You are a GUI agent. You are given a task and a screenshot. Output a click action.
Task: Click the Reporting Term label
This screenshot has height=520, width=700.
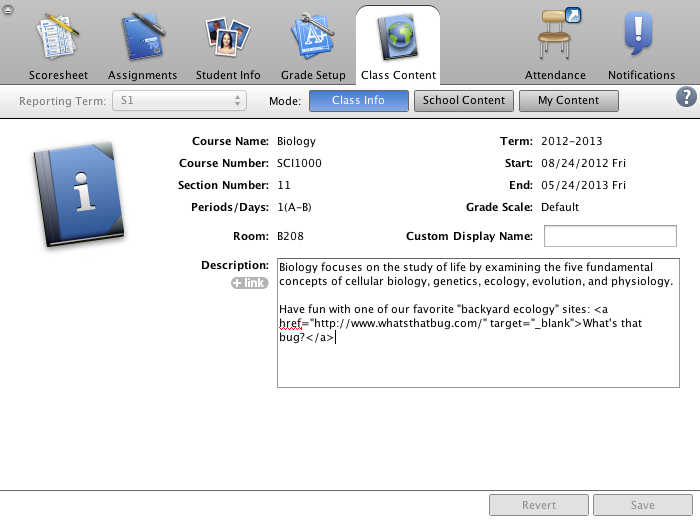tap(62, 101)
